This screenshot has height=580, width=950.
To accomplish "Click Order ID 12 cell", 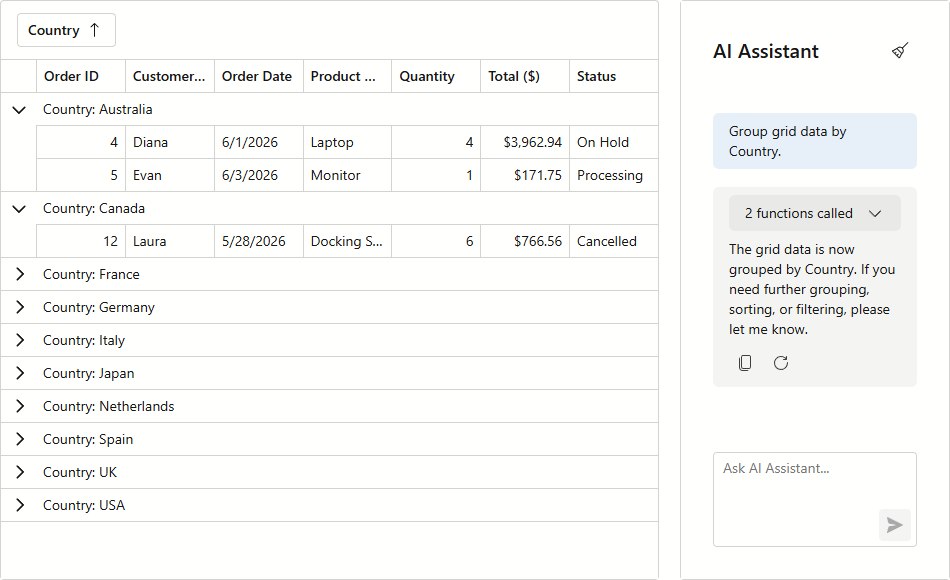I will [x=81, y=241].
